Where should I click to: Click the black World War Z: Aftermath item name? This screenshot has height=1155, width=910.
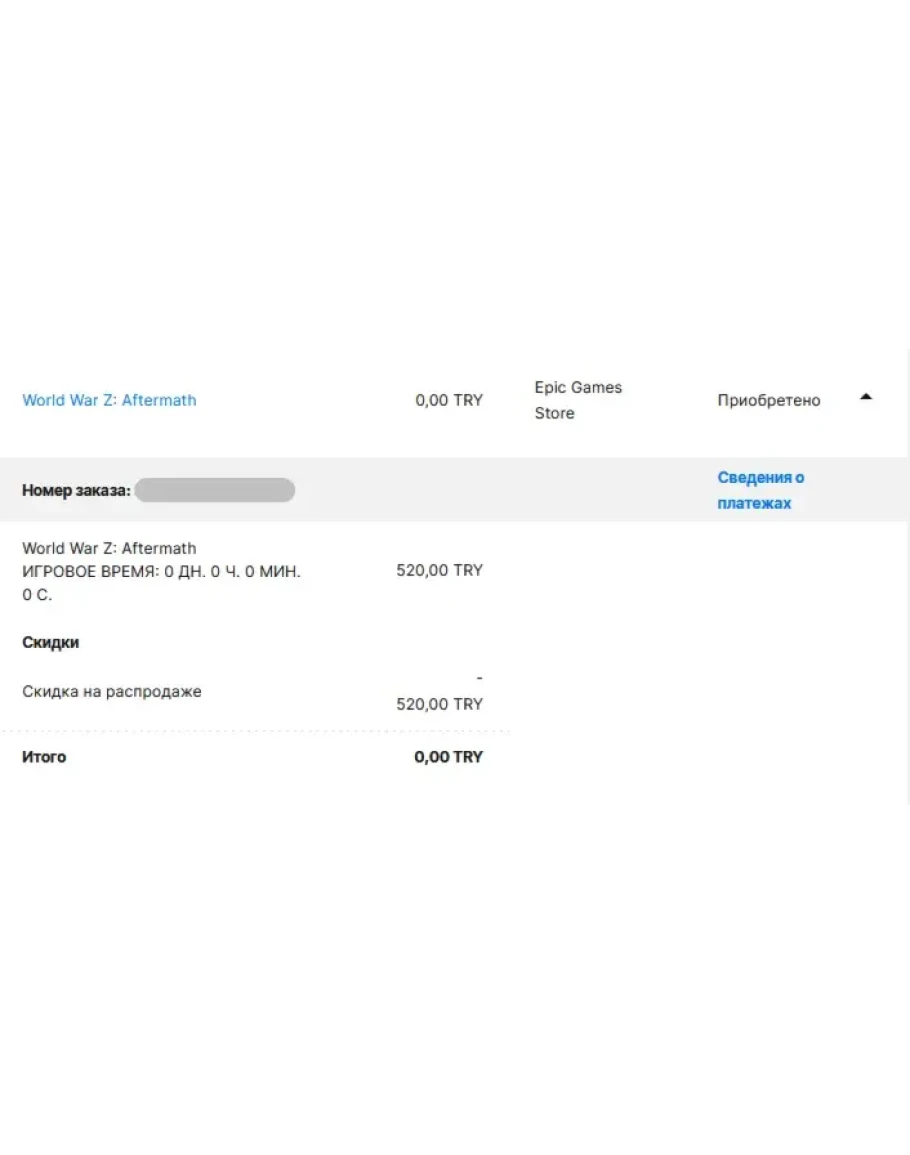tap(109, 548)
